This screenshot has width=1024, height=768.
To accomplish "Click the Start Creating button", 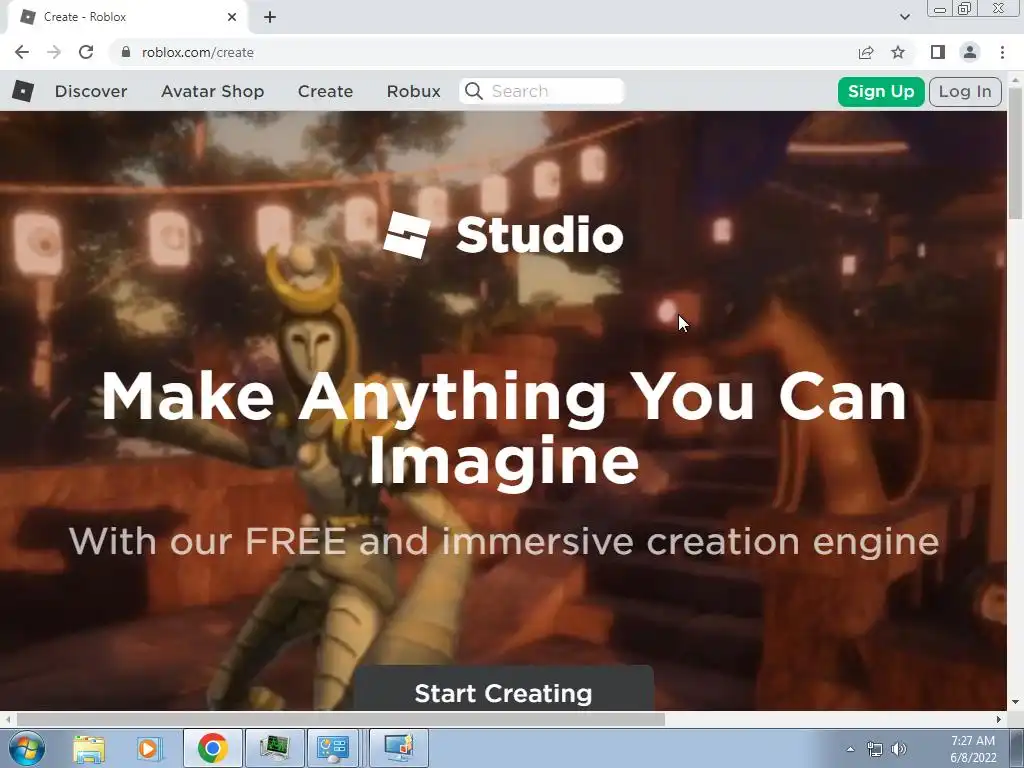I will [504, 691].
